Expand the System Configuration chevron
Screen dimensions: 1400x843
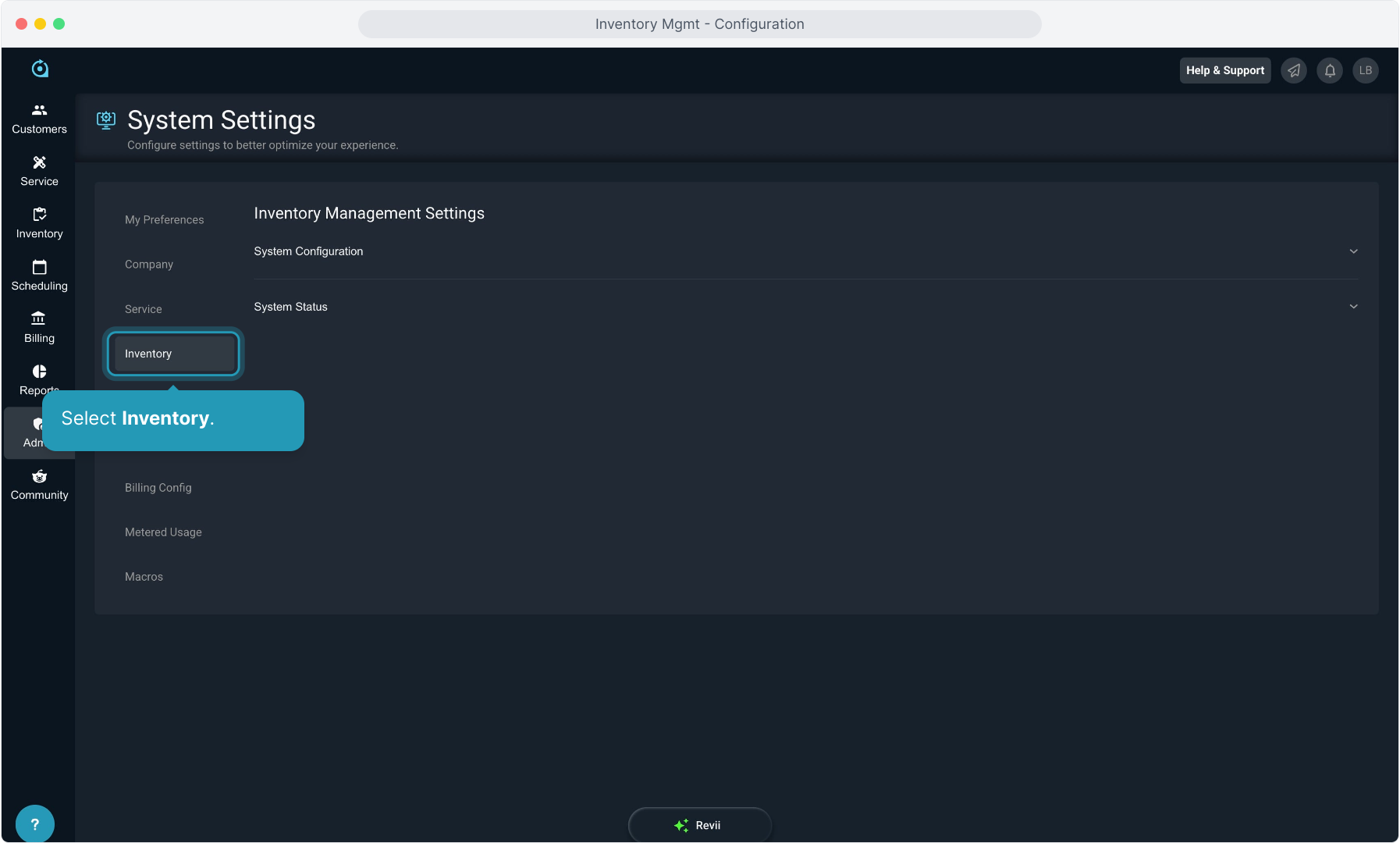[x=1353, y=251]
